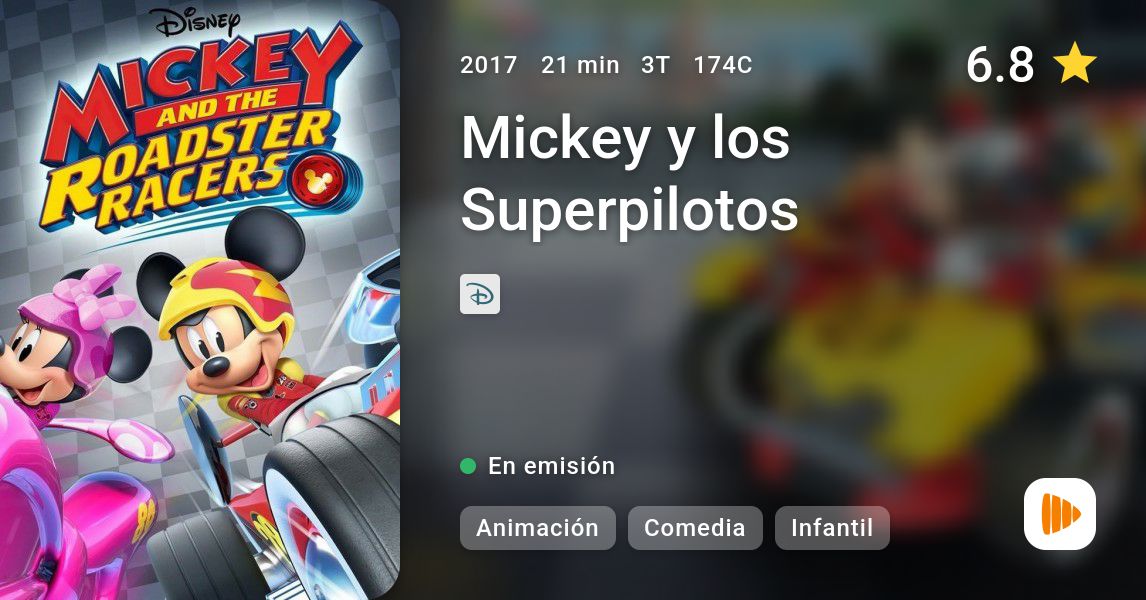Image resolution: width=1146 pixels, height=600 pixels.
Task: Select the Animación genre tag
Action: coord(537,528)
